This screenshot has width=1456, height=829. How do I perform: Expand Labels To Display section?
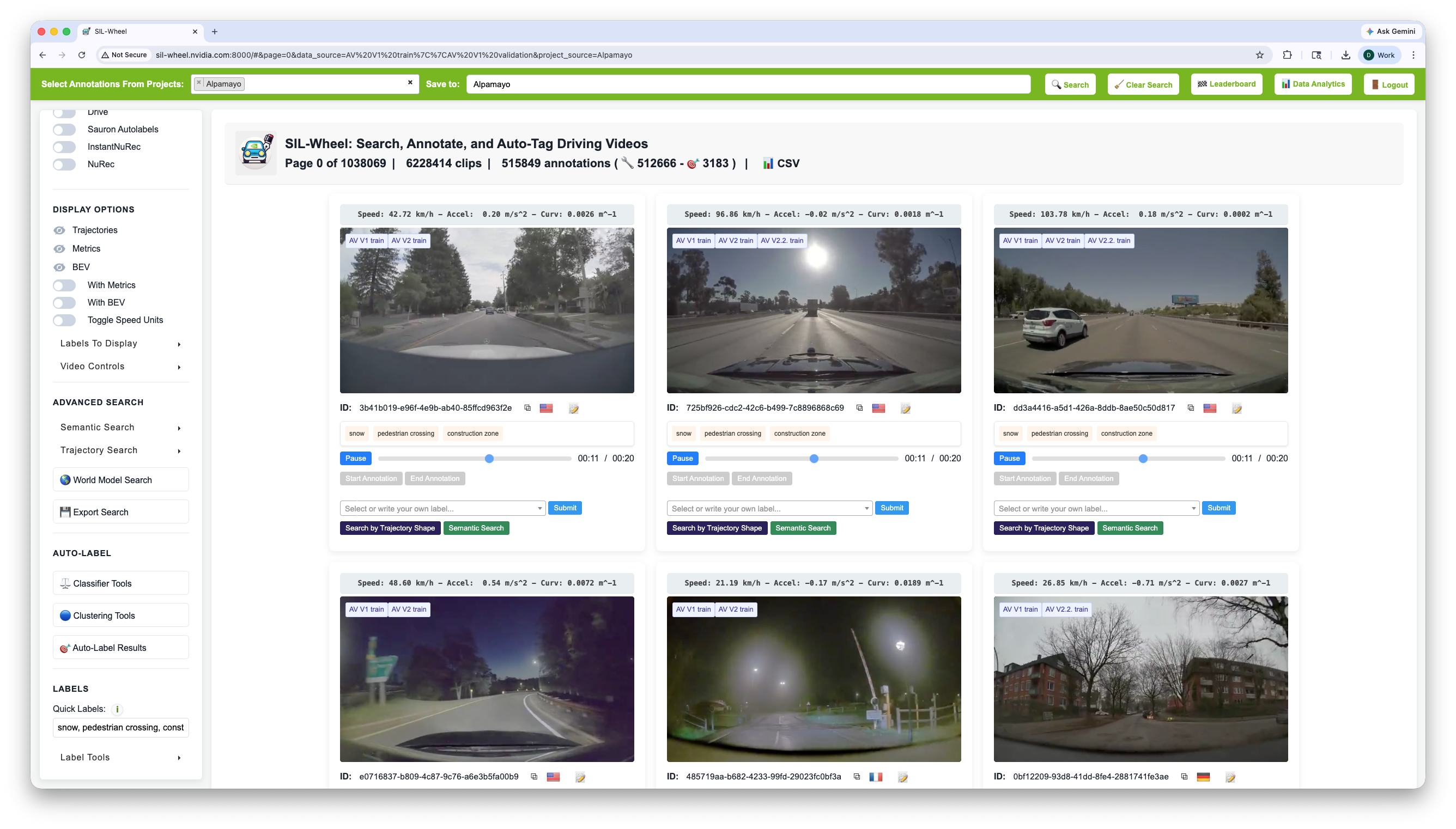pyautogui.click(x=121, y=343)
